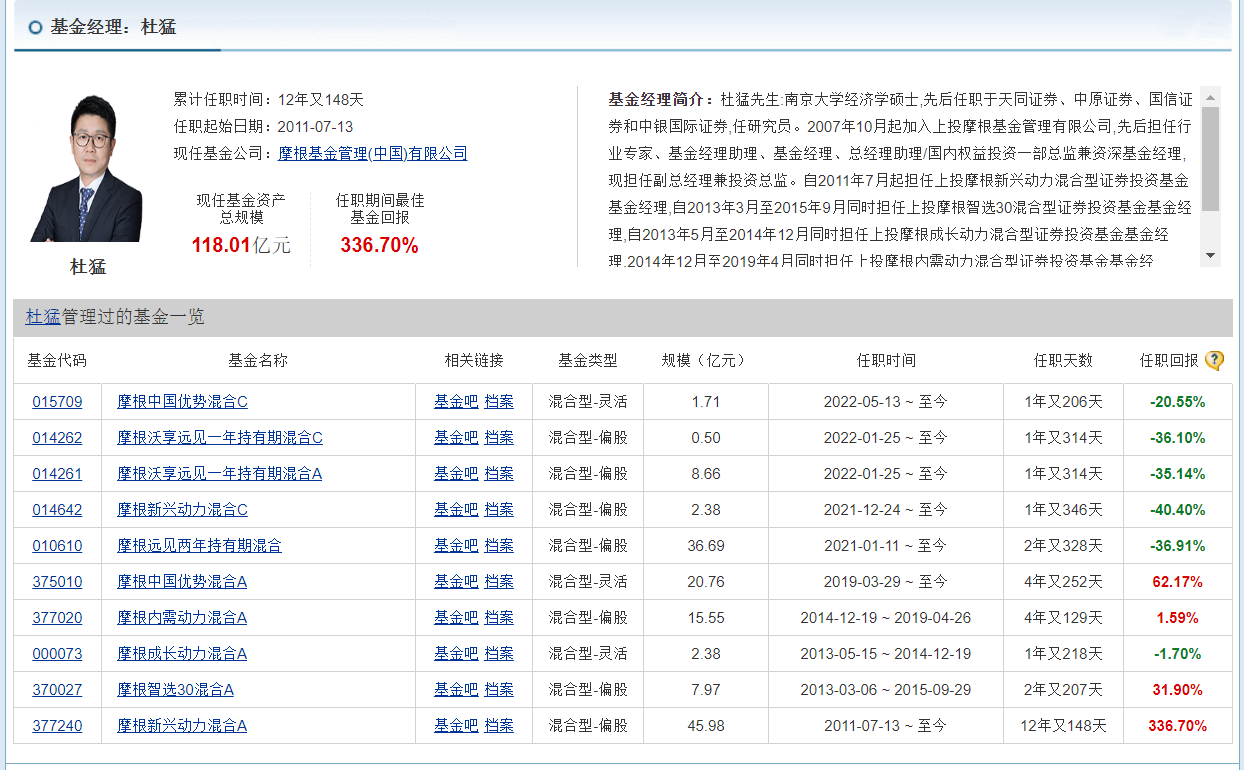View 档案 for 摩根成长动力混合A

499,654
